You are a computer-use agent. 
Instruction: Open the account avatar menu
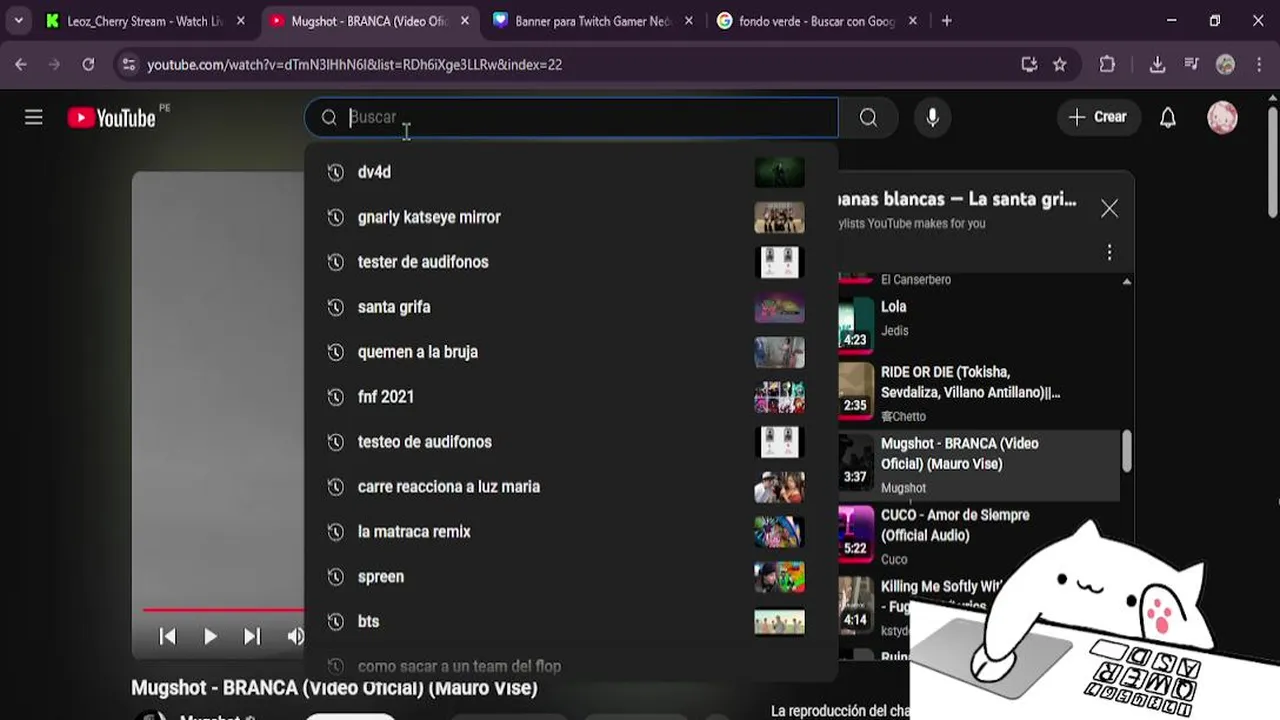[x=1222, y=117]
